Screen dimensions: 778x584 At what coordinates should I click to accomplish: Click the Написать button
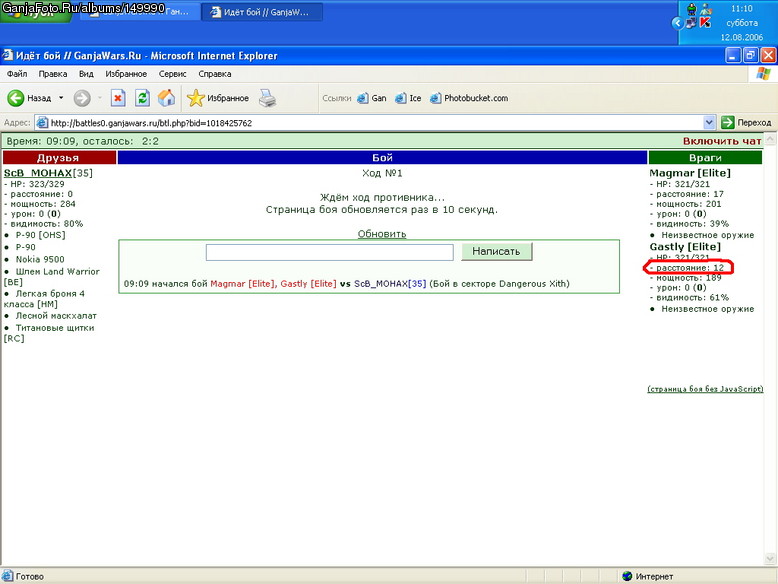pos(496,252)
